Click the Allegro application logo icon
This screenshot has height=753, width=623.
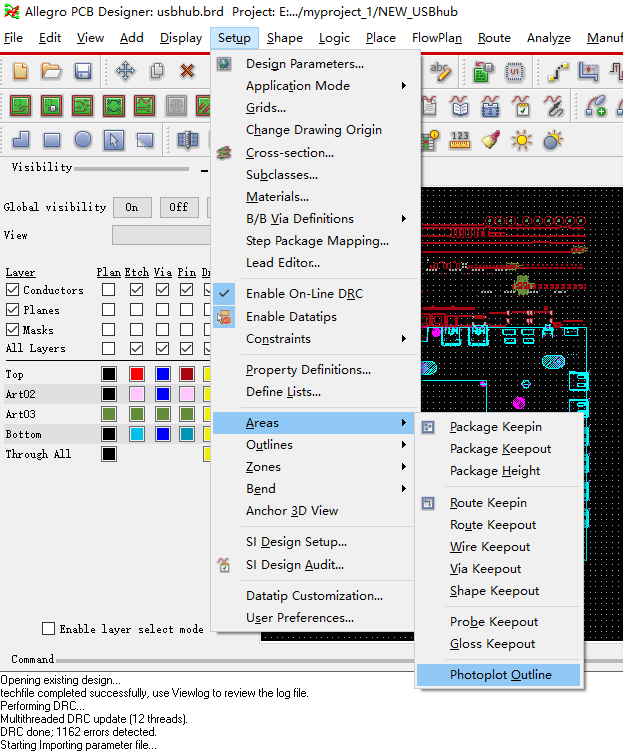click(x=11, y=12)
